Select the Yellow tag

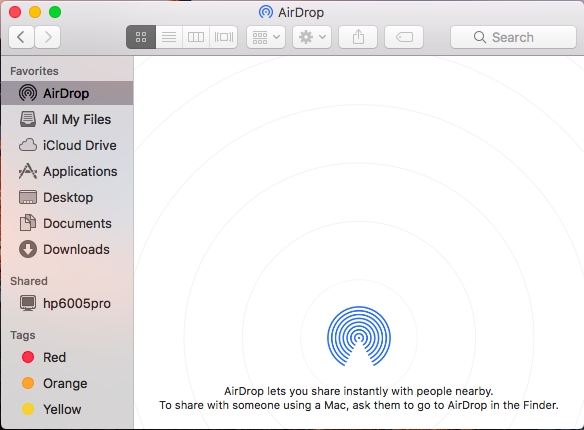(x=67, y=409)
